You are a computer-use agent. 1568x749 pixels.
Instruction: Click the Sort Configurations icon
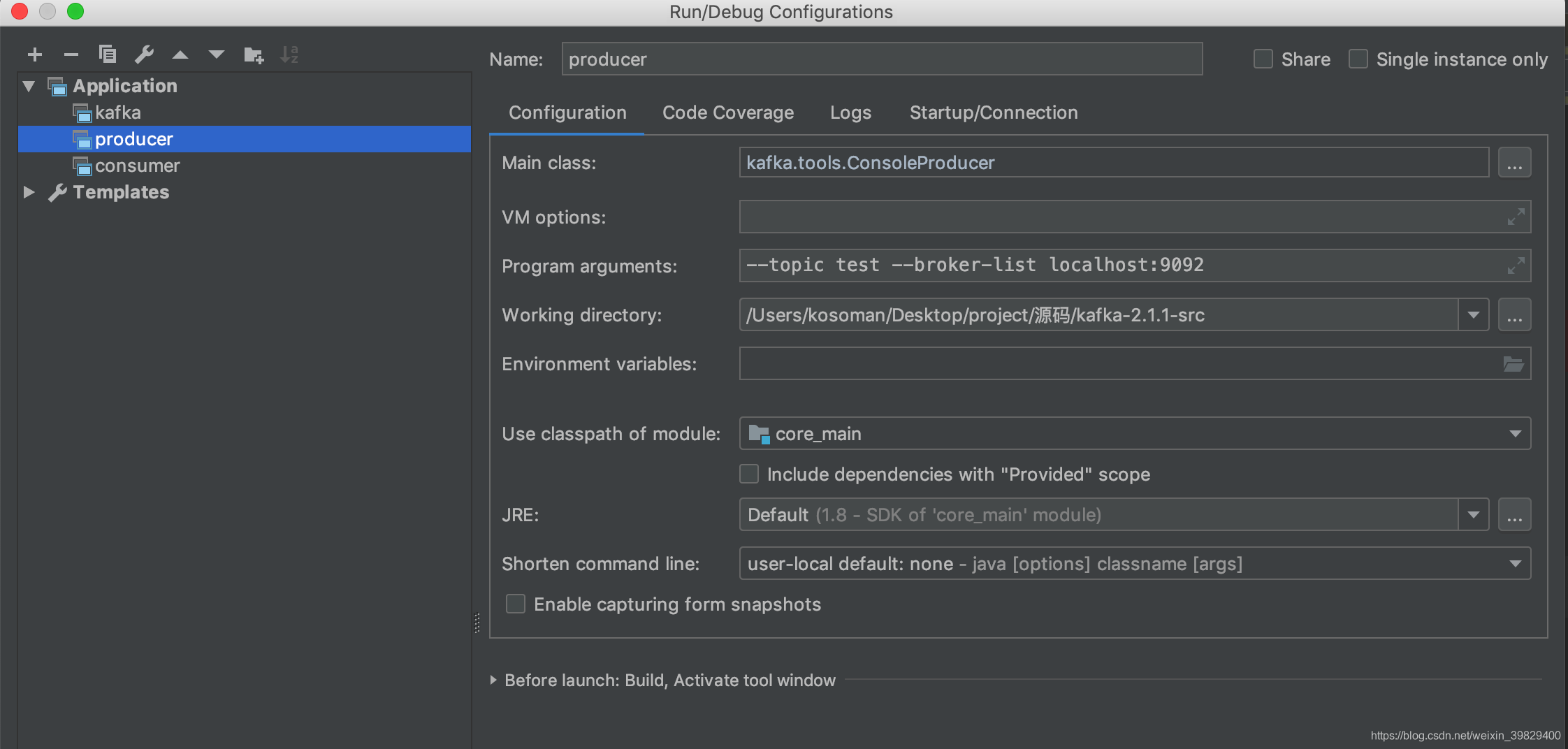(x=289, y=54)
